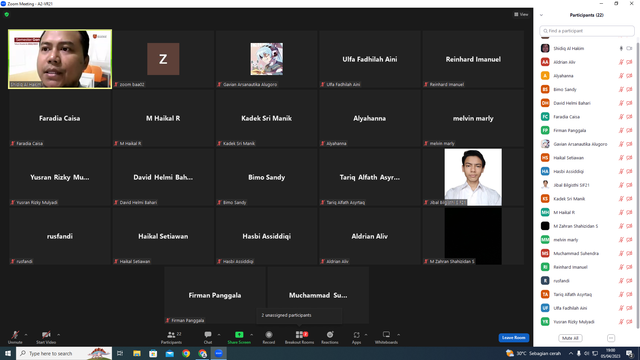Click the weather widget in system tray
The width and height of the screenshot is (640, 360).
533,353
